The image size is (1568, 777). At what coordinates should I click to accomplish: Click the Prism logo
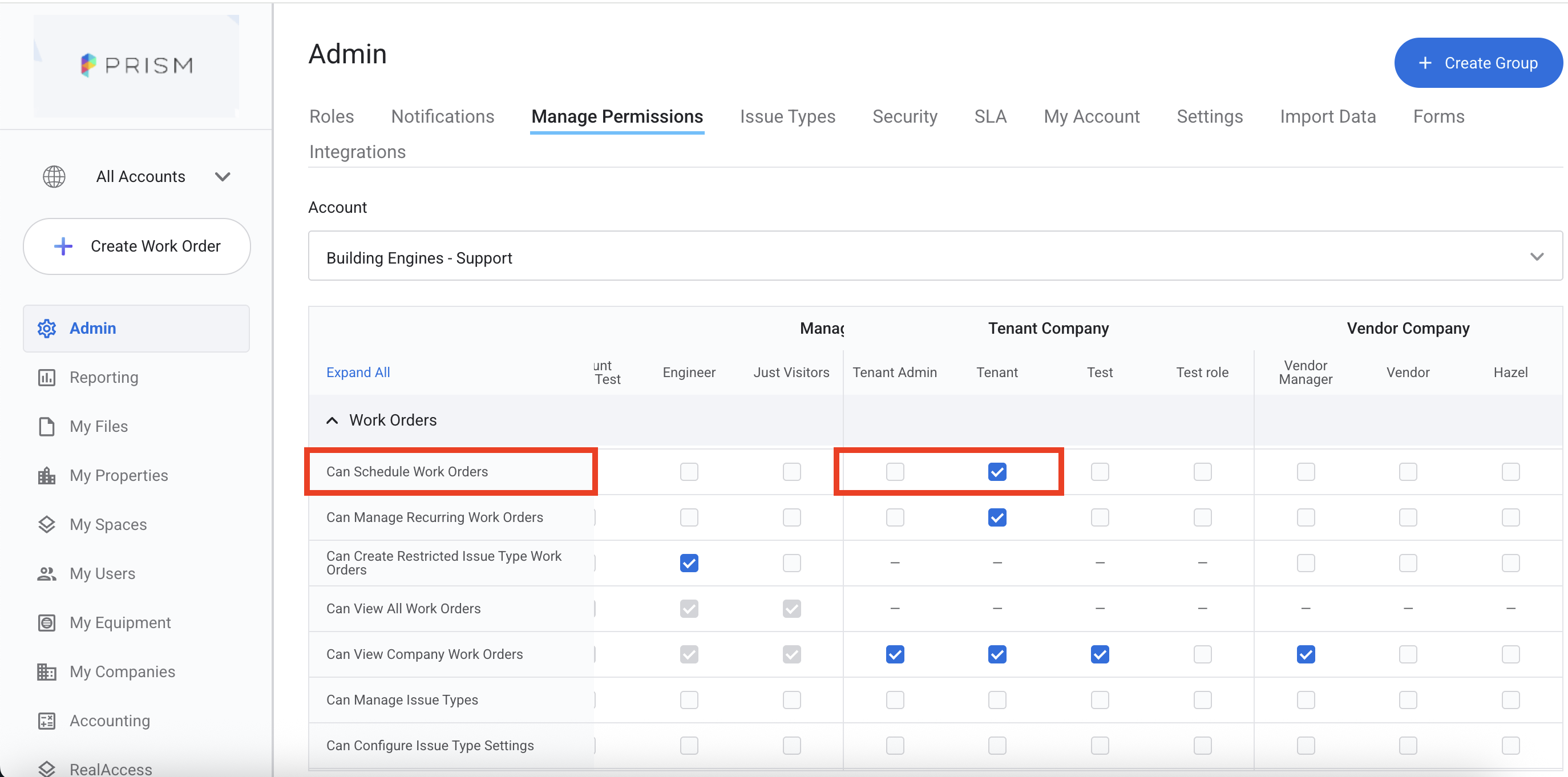(x=137, y=65)
